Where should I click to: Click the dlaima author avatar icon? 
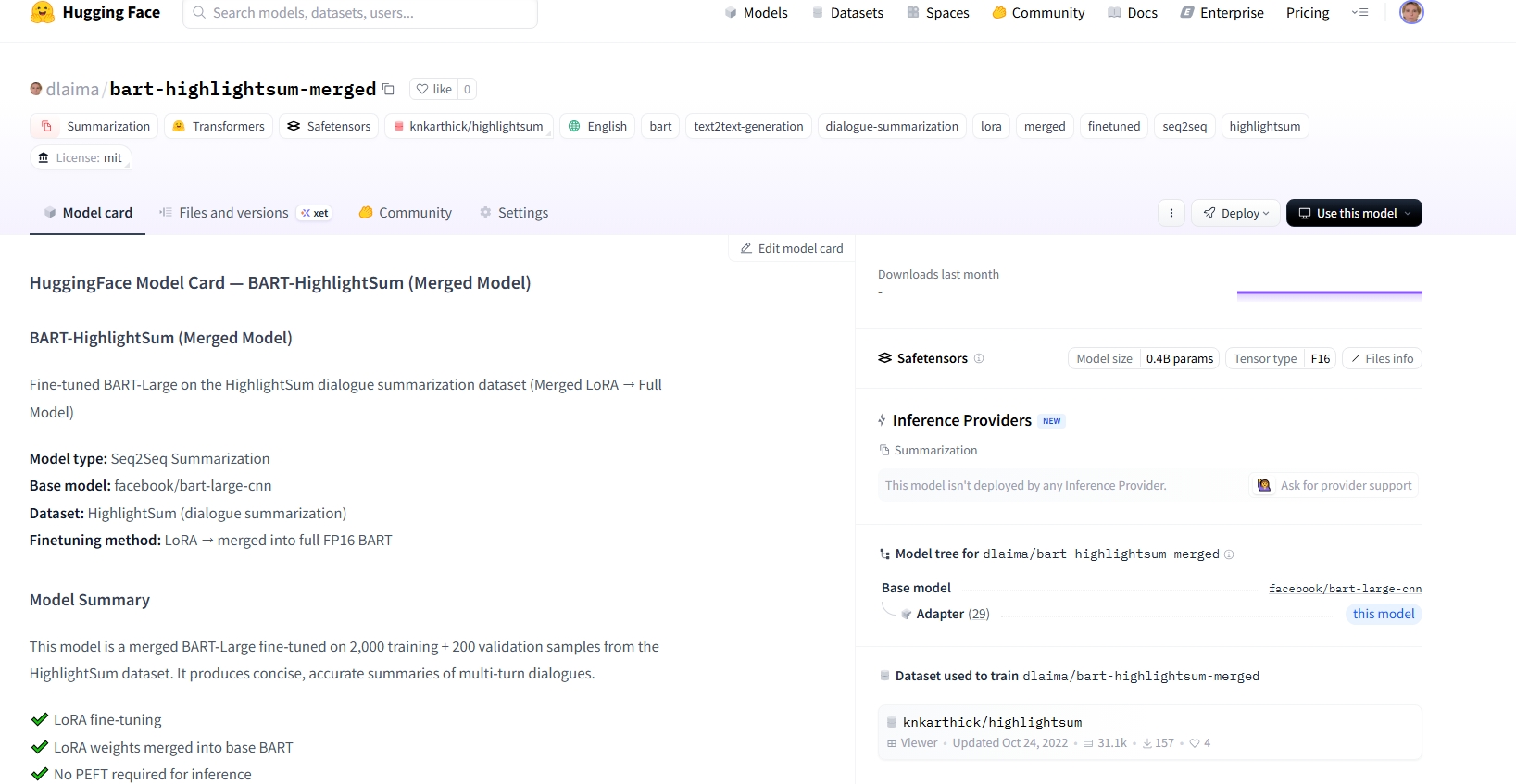(x=36, y=89)
